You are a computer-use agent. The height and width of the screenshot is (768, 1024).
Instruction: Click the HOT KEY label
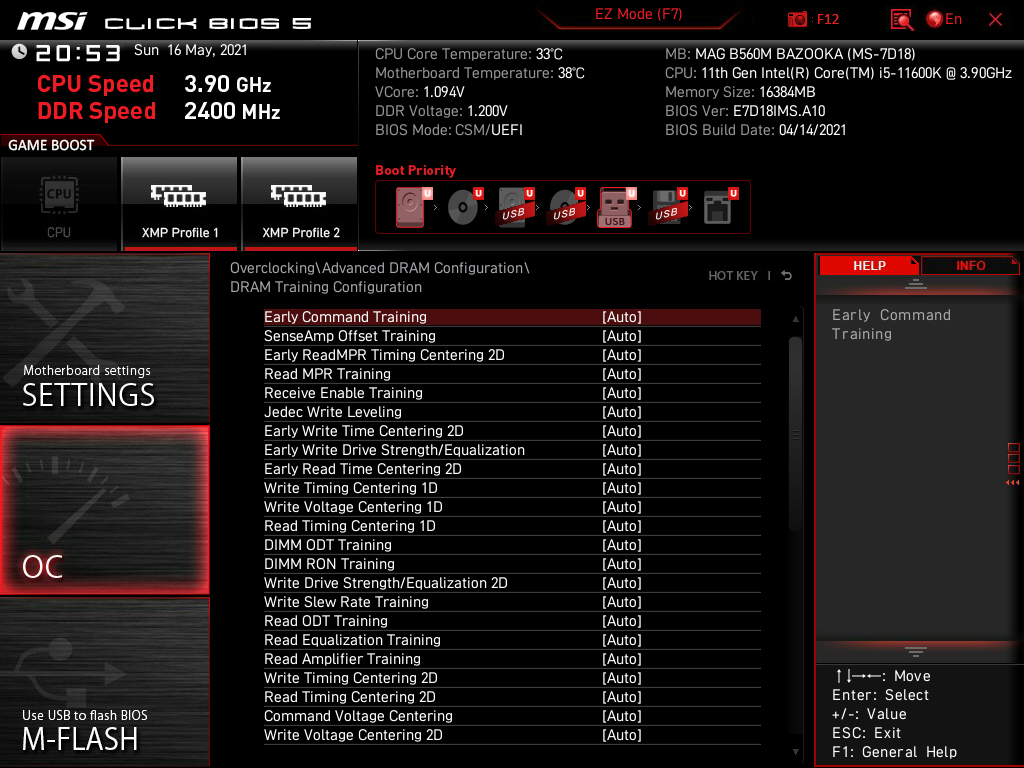[x=733, y=276]
